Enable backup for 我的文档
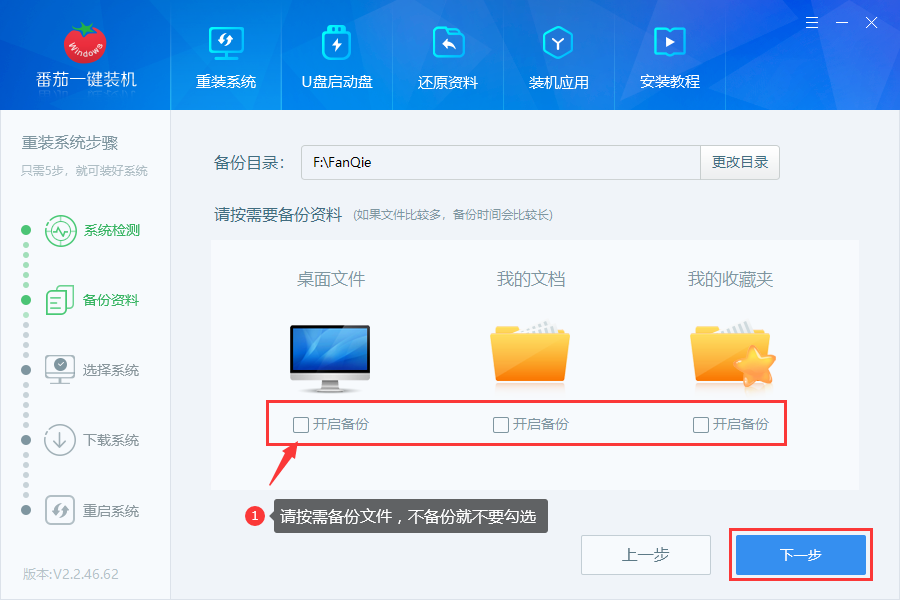900x600 pixels. point(501,425)
